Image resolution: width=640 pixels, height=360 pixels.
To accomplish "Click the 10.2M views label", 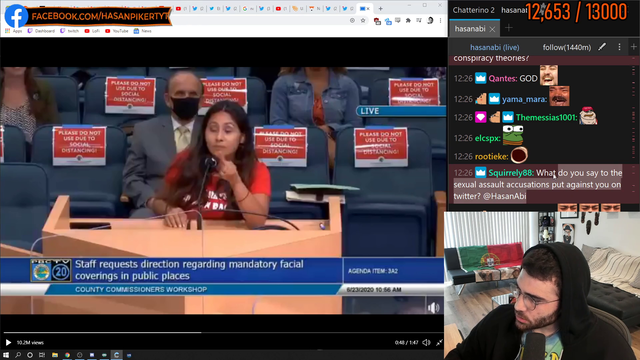I will (30, 343).
